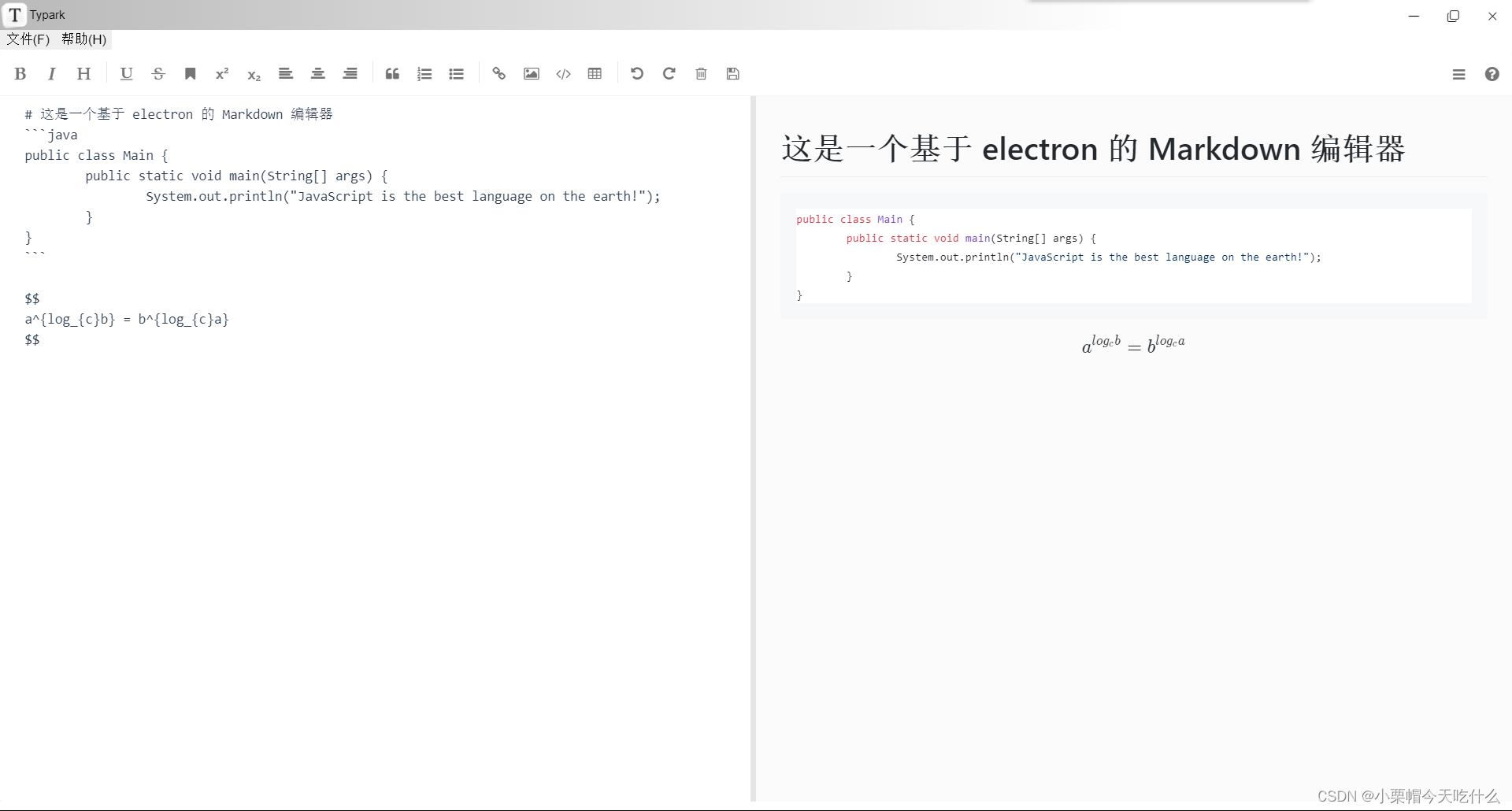
Task: Insert a table
Action: pos(595,74)
